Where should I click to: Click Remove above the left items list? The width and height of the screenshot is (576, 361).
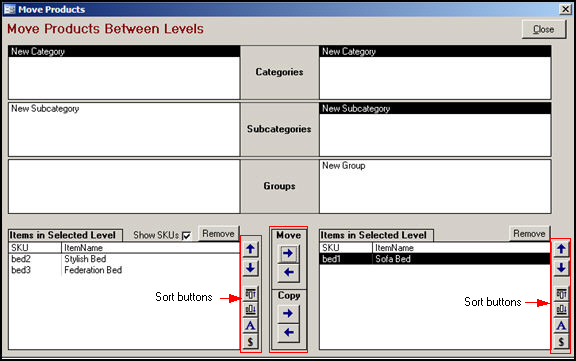click(218, 234)
